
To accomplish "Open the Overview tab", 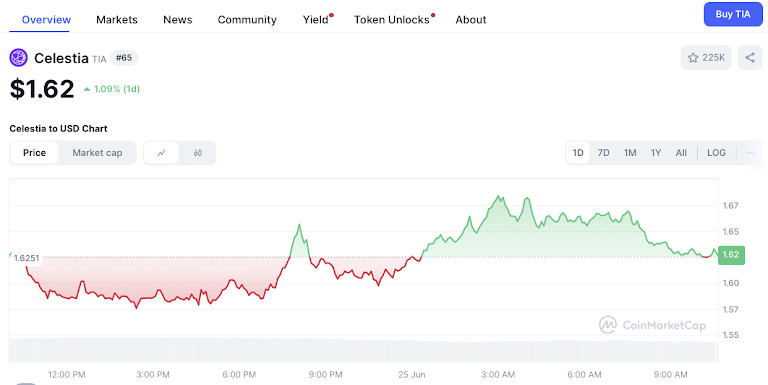I will coord(46,20).
